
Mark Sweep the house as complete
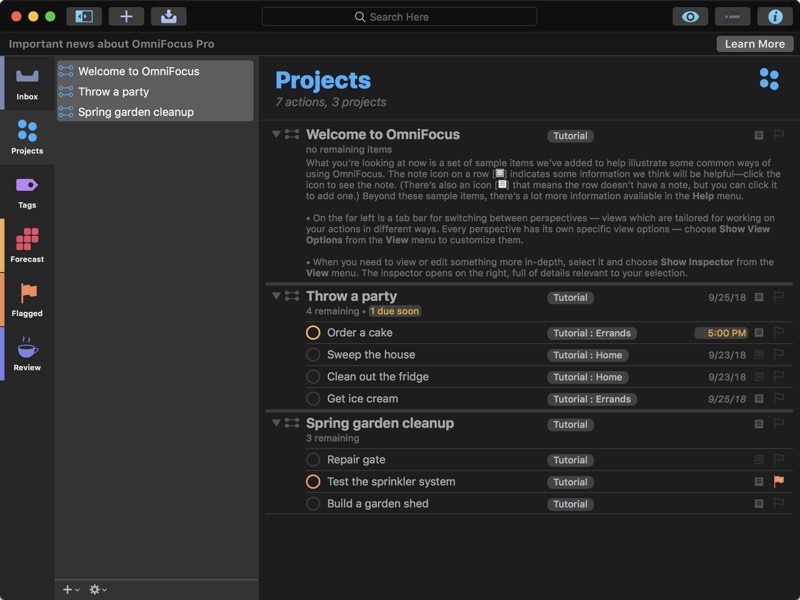click(x=313, y=355)
